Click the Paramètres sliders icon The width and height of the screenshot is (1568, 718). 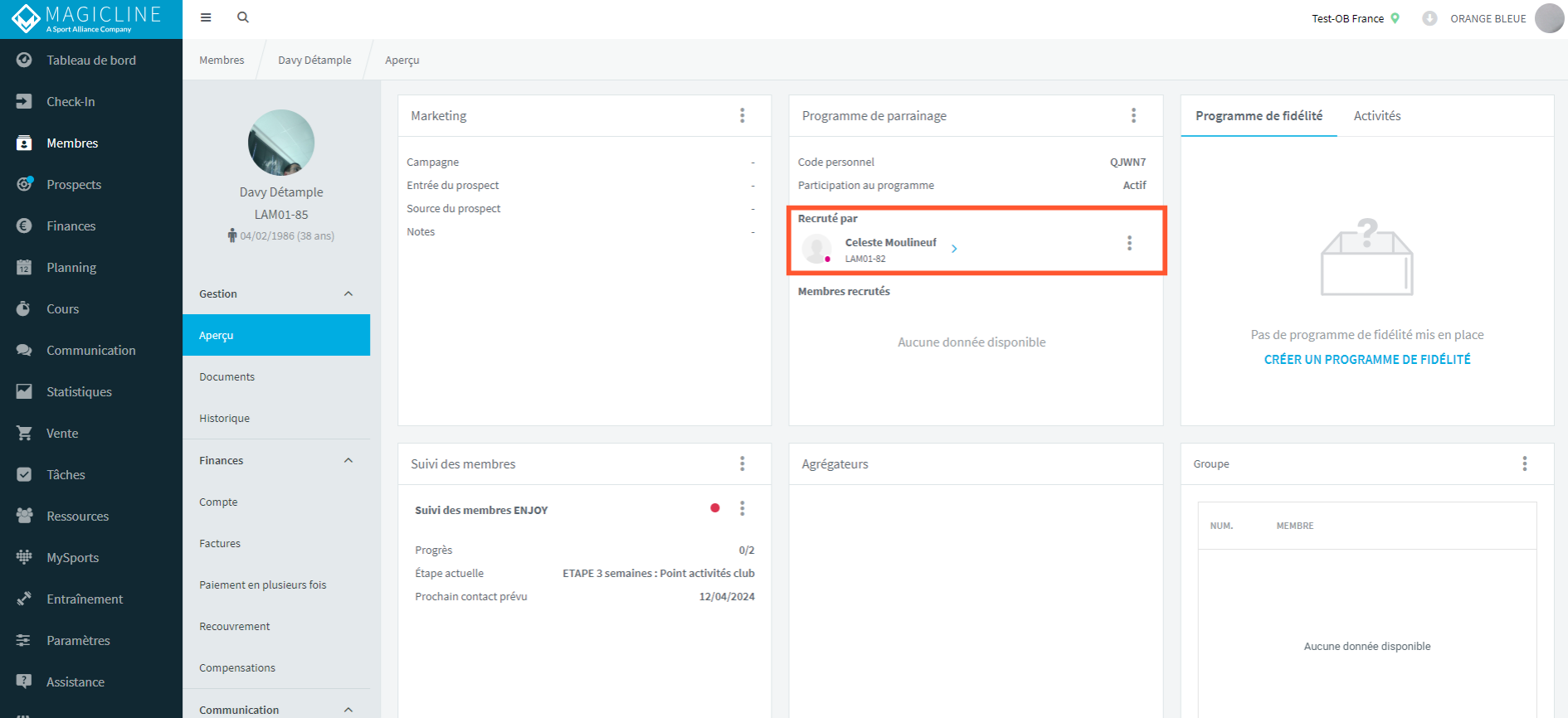(x=24, y=640)
